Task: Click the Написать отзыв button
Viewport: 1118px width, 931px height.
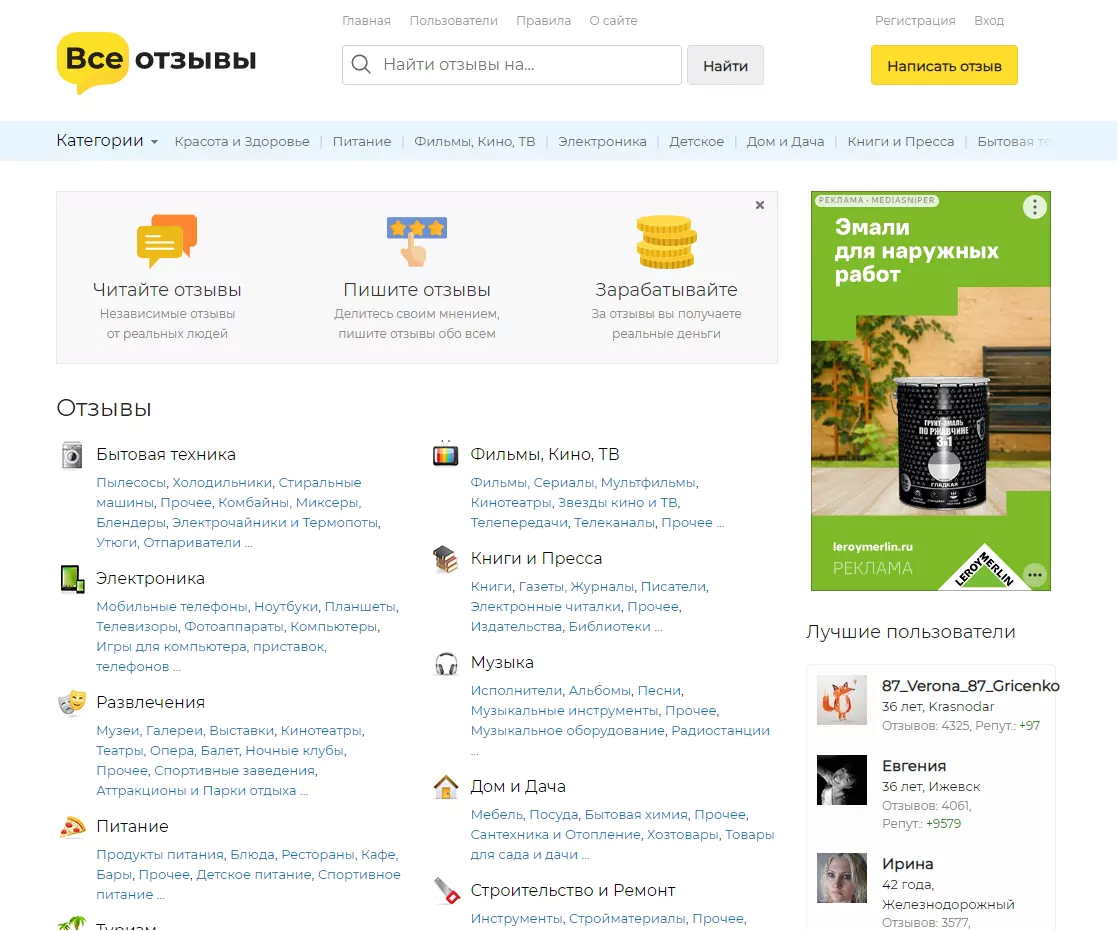Action: pyautogui.click(x=944, y=66)
